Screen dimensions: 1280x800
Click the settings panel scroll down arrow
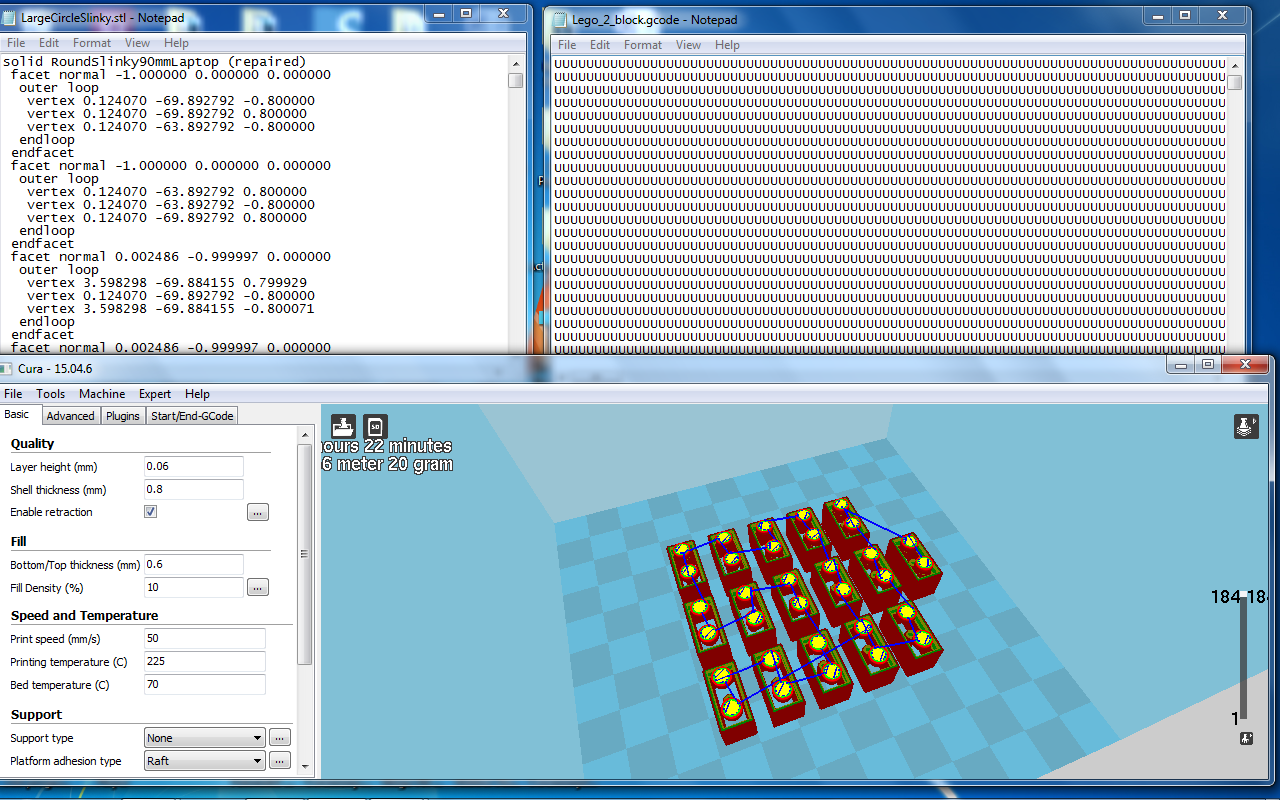305,769
